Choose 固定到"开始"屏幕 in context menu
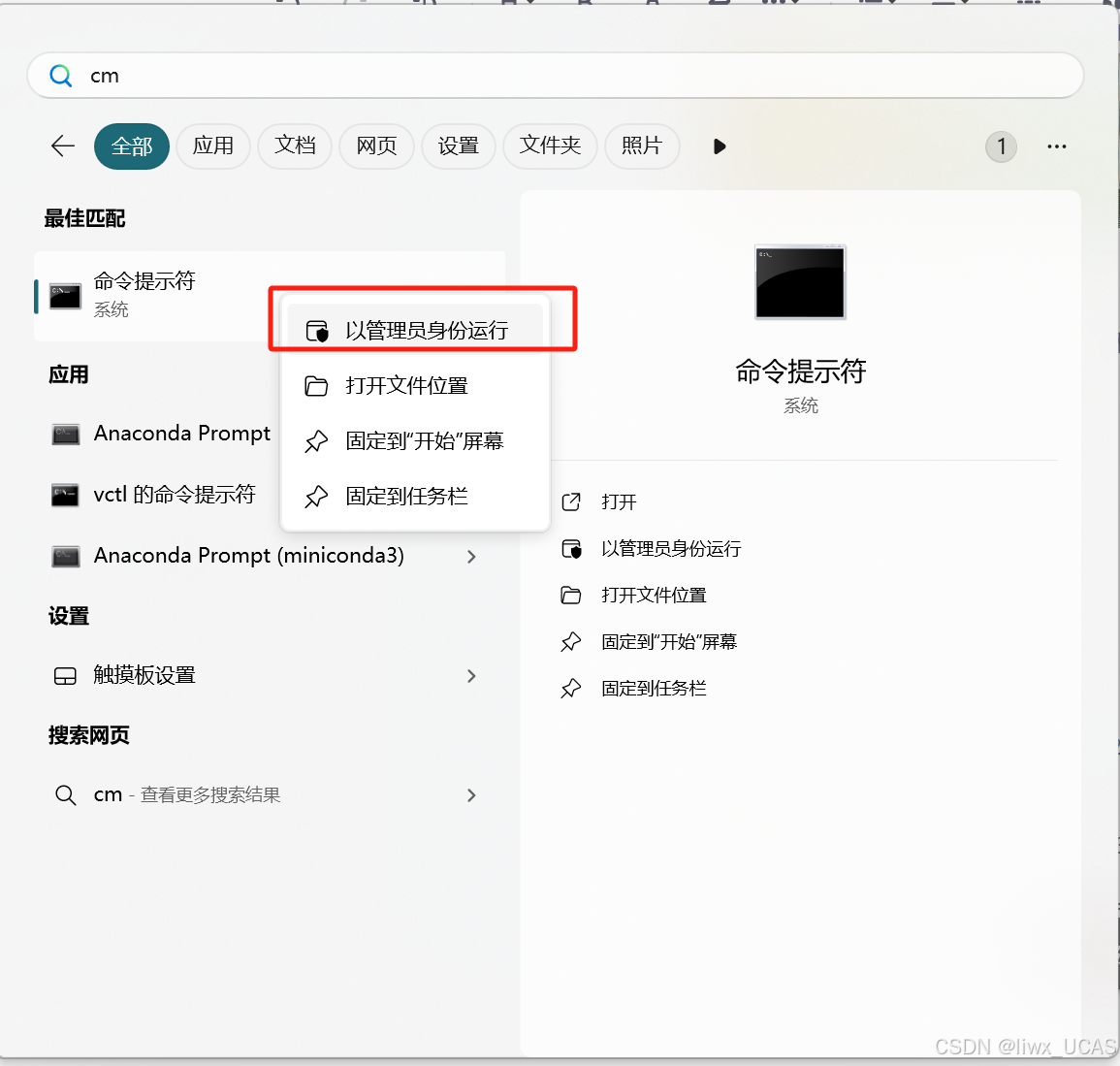This screenshot has height=1066, width=1120. pyautogui.click(x=415, y=440)
